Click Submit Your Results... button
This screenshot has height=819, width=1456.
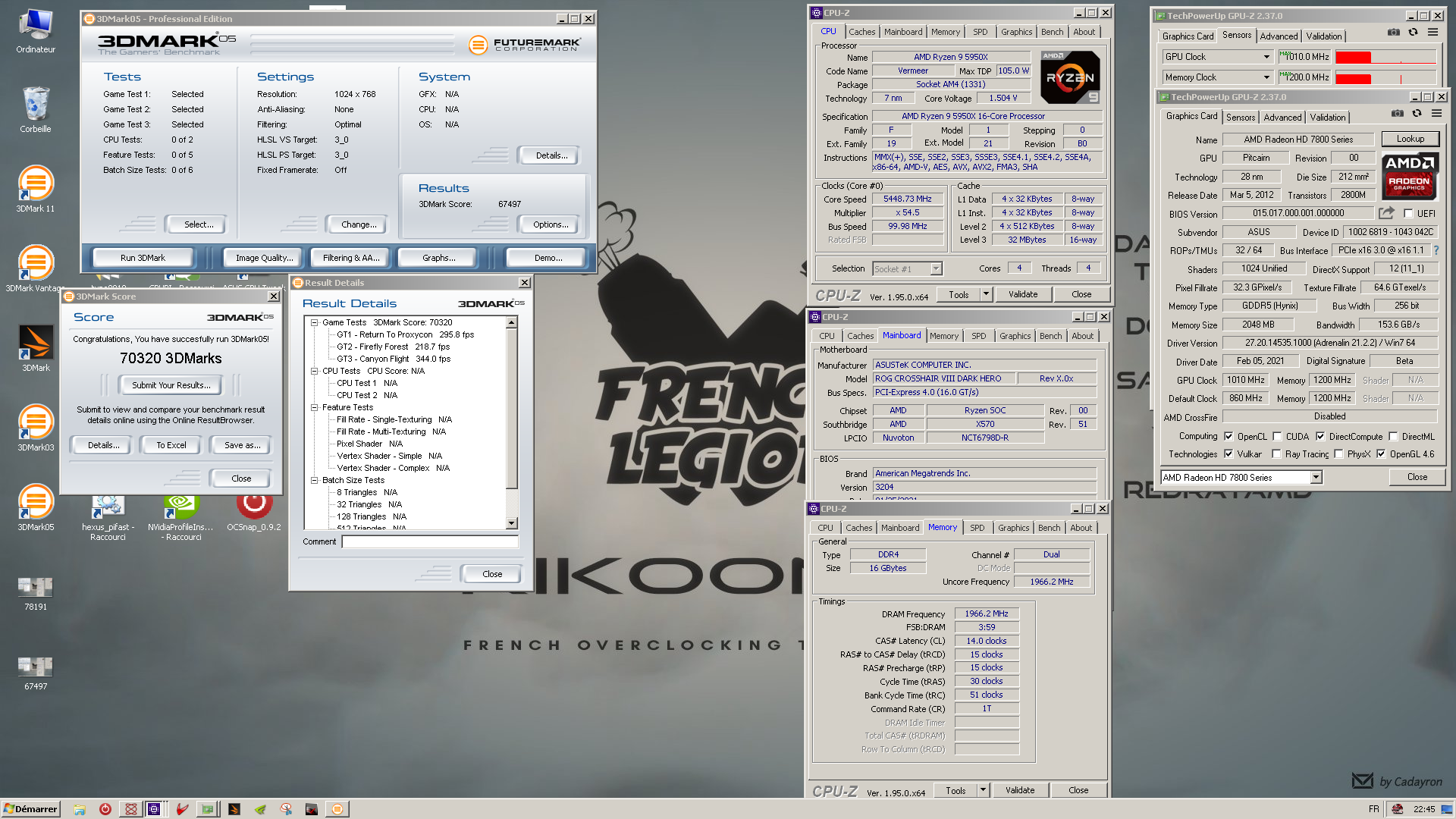tap(171, 385)
